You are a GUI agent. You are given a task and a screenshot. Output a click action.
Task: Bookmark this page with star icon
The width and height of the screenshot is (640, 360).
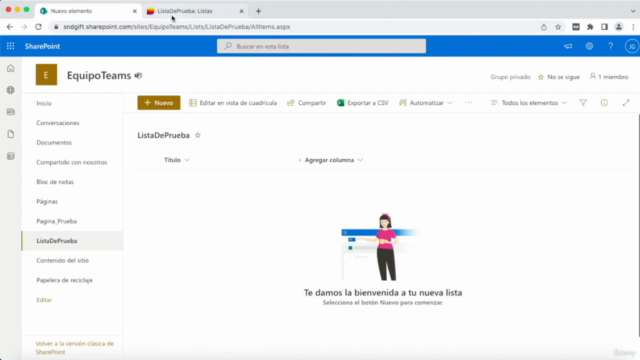(x=558, y=27)
